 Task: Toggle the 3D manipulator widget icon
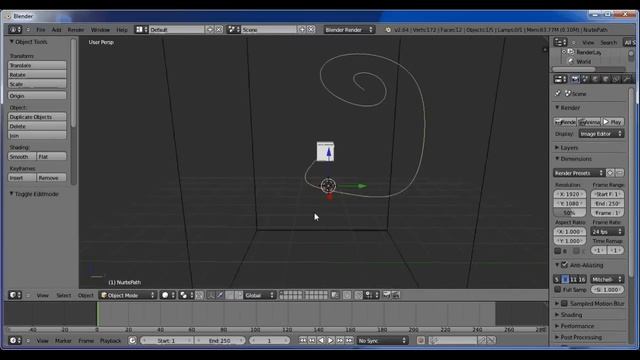pos(211,295)
